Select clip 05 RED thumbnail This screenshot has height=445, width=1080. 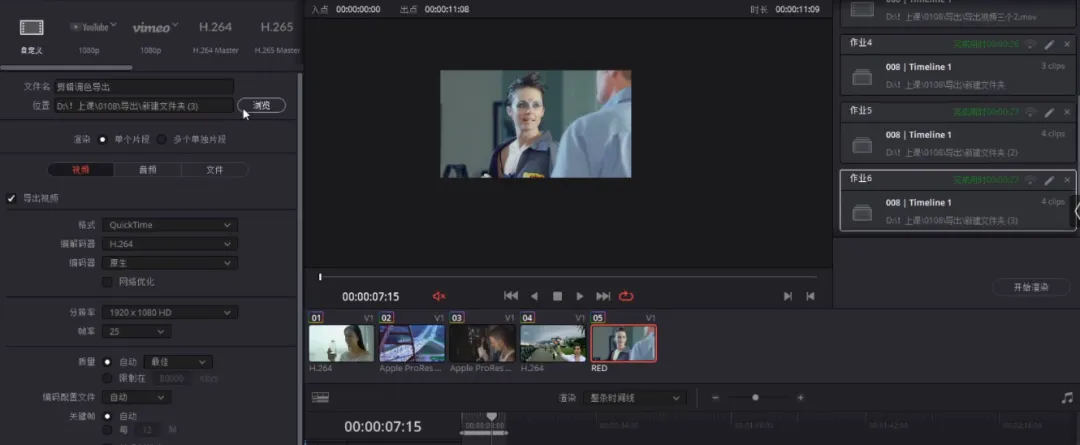point(623,343)
